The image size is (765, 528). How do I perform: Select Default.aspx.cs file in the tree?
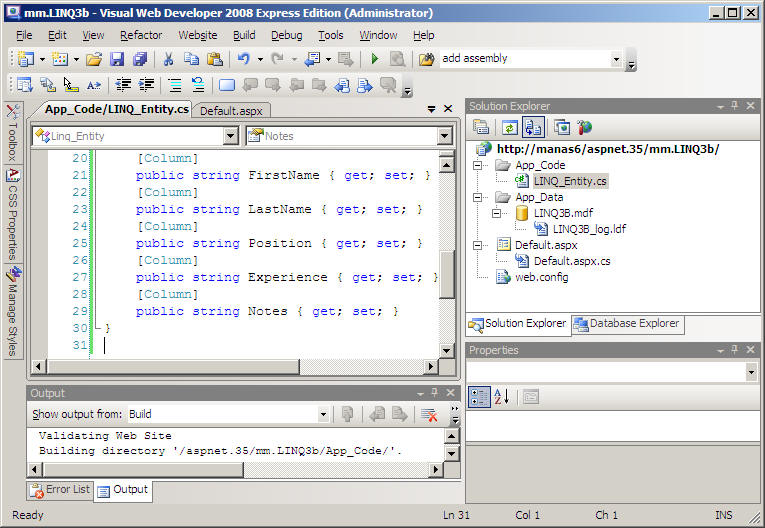572,261
